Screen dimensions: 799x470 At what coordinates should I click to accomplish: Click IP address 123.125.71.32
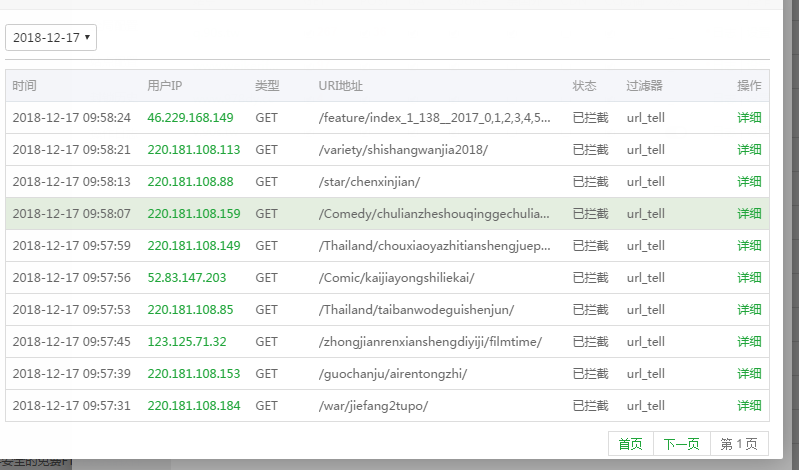tap(187, 342)
